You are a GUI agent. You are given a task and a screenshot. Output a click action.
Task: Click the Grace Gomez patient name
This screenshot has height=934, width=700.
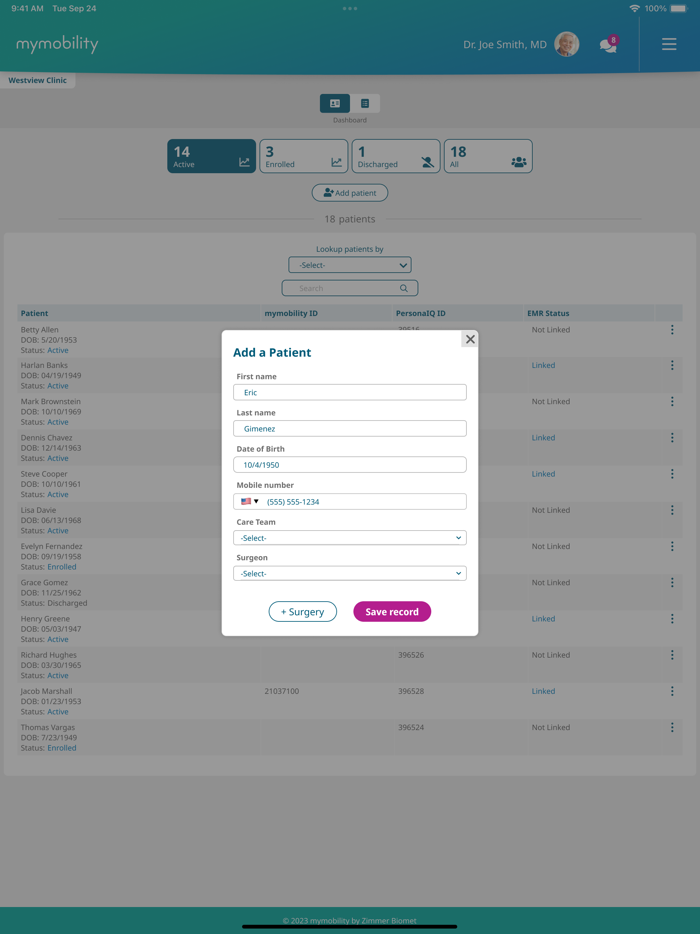click(x=44, y=583)
